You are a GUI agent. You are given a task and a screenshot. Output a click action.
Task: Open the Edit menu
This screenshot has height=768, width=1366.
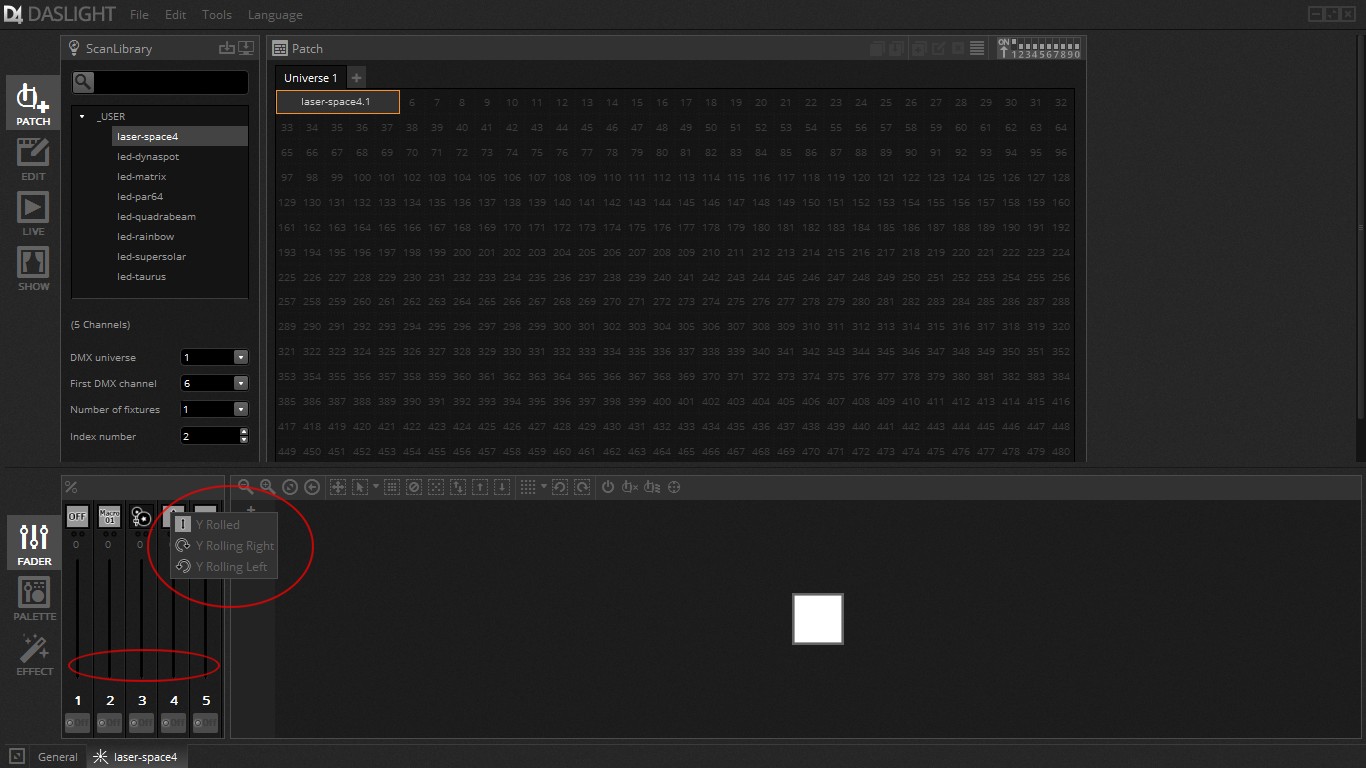click(176, 15)
